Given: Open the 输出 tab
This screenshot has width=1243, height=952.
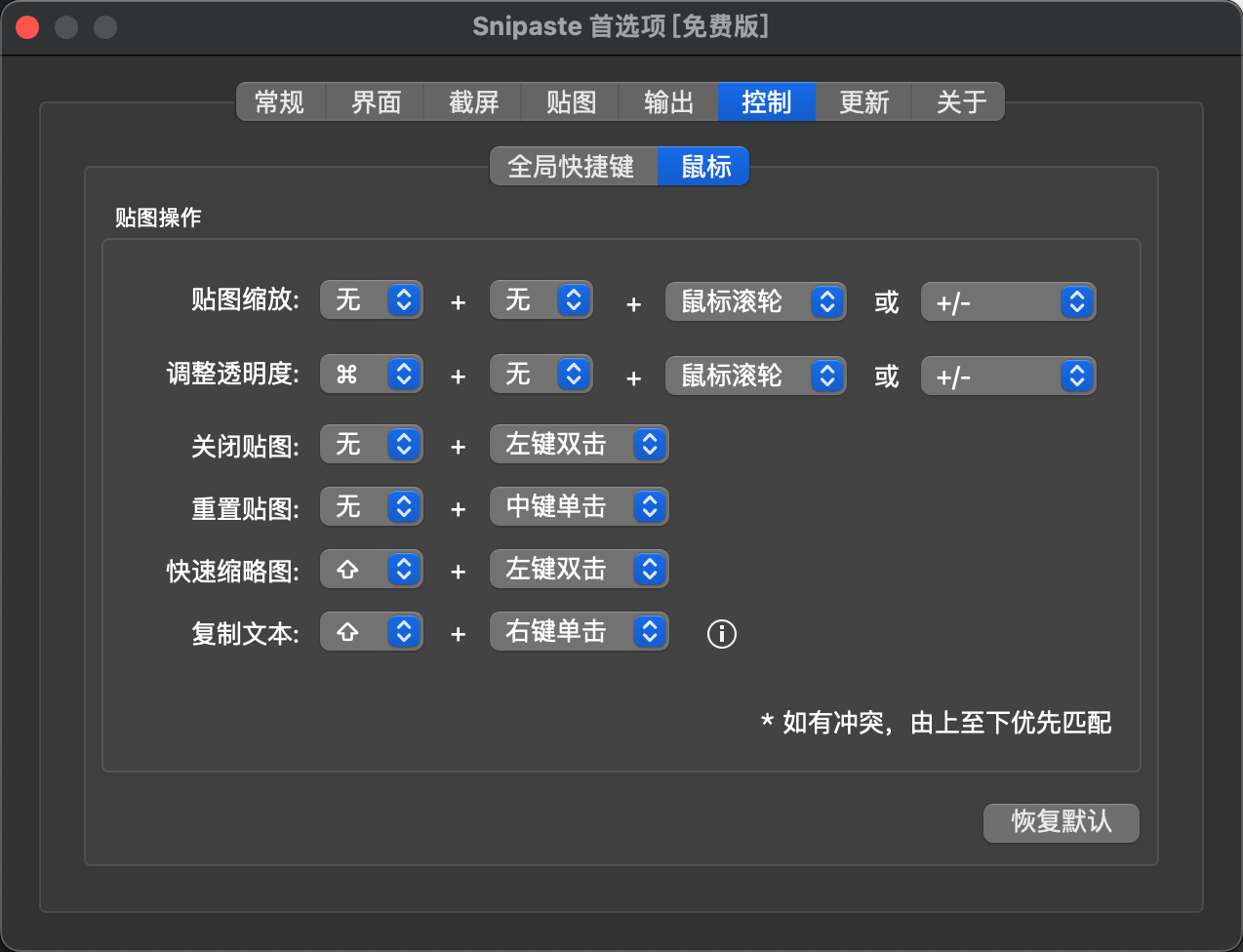Looking at the screenshot, I should tap(668, 102).
